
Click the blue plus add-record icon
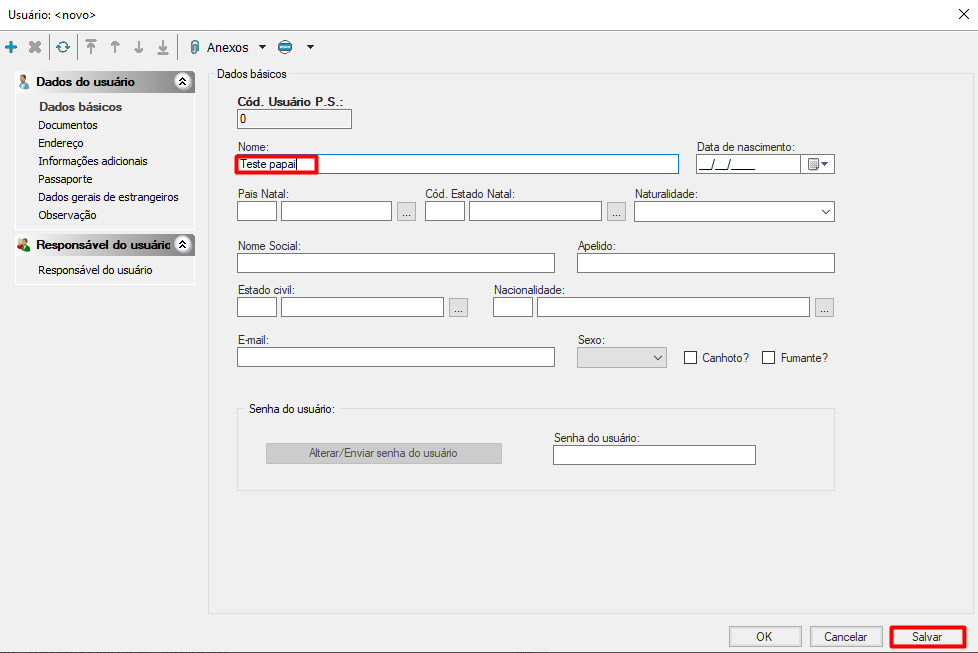pyautogui.click(x=11, y=47)
